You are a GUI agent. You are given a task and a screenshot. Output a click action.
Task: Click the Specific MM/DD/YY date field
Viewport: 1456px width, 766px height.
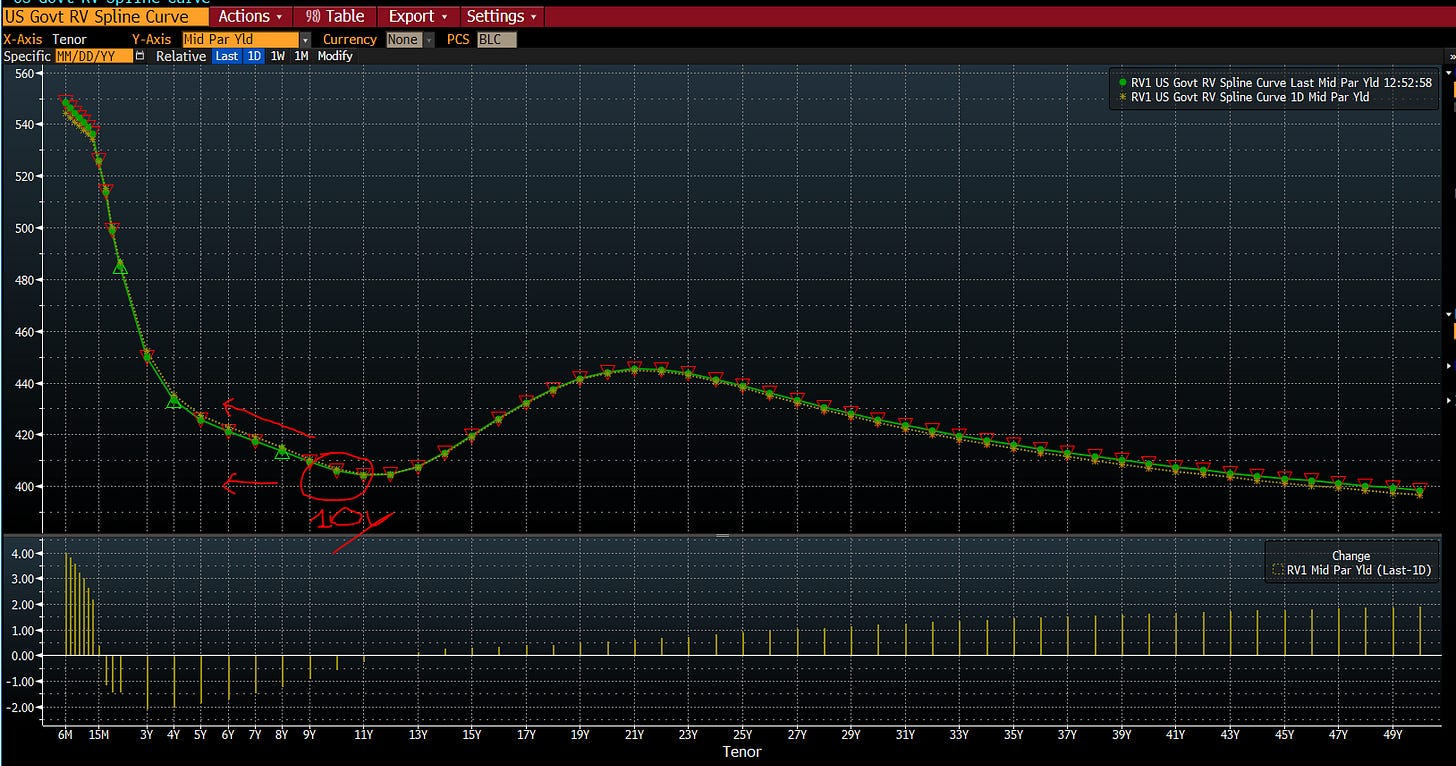(94, 56)
